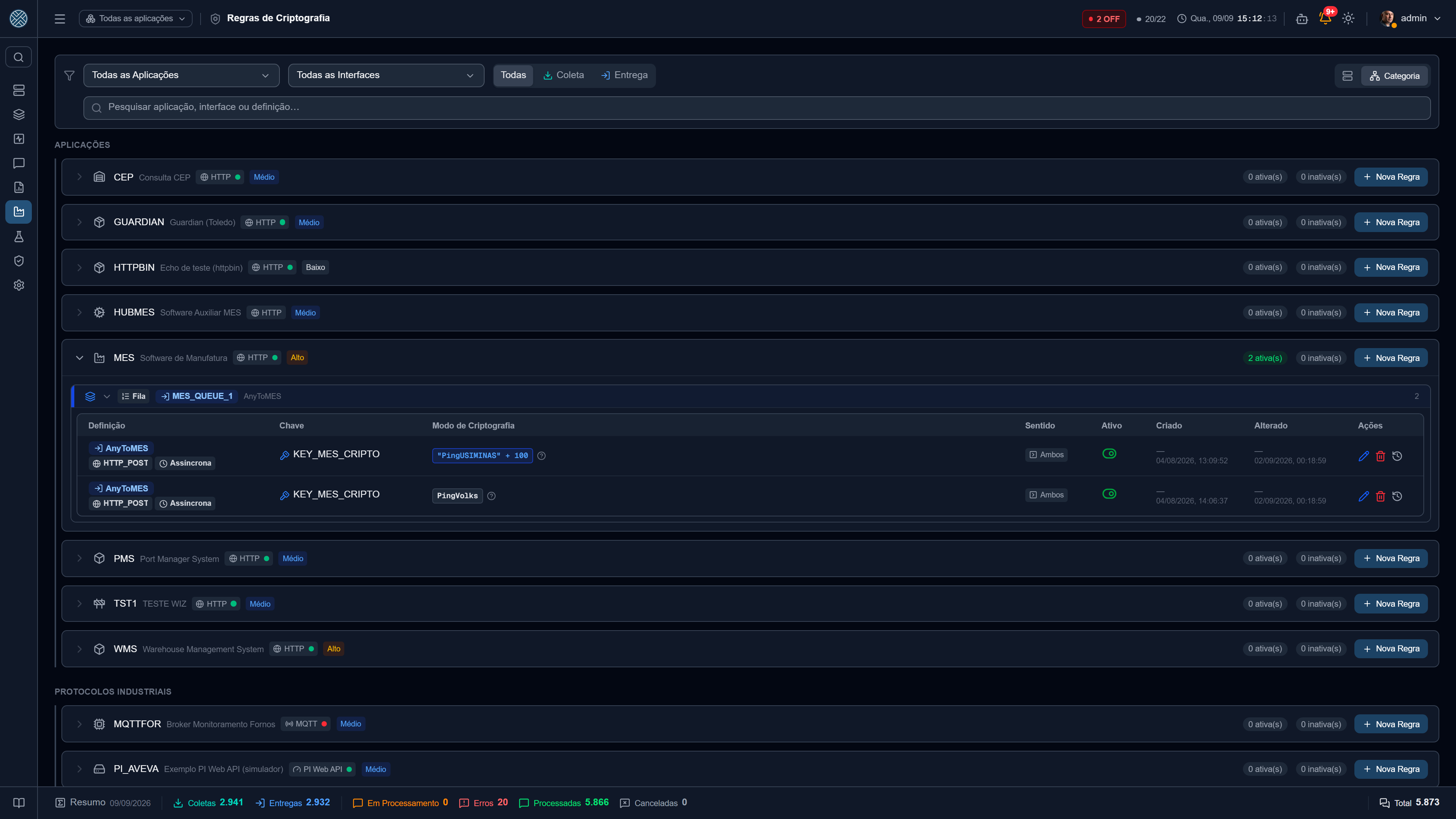Disable the active toggle for PingUSIMINAS rule
1456x819 pixels.
click(1109, 454)
